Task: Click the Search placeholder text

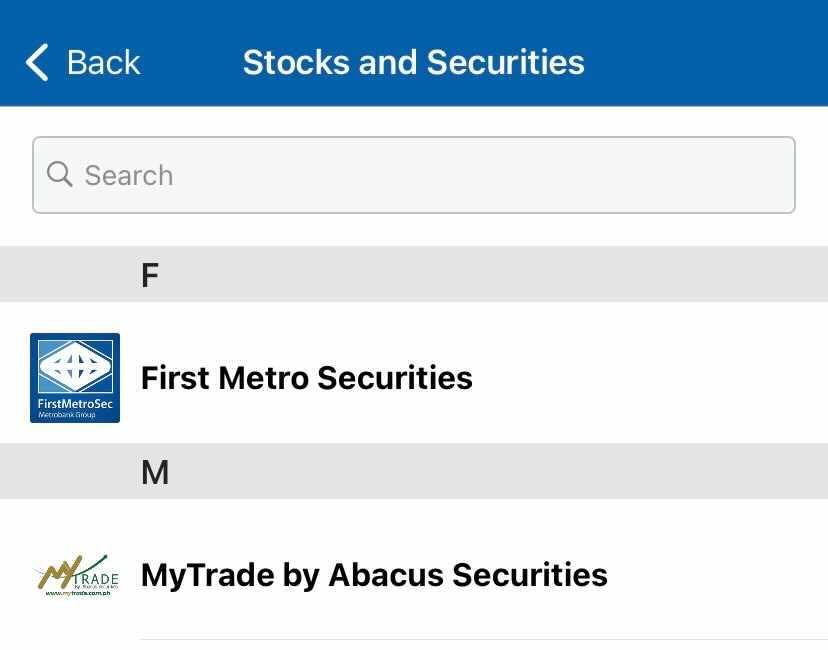Action: tap(129, 175)
